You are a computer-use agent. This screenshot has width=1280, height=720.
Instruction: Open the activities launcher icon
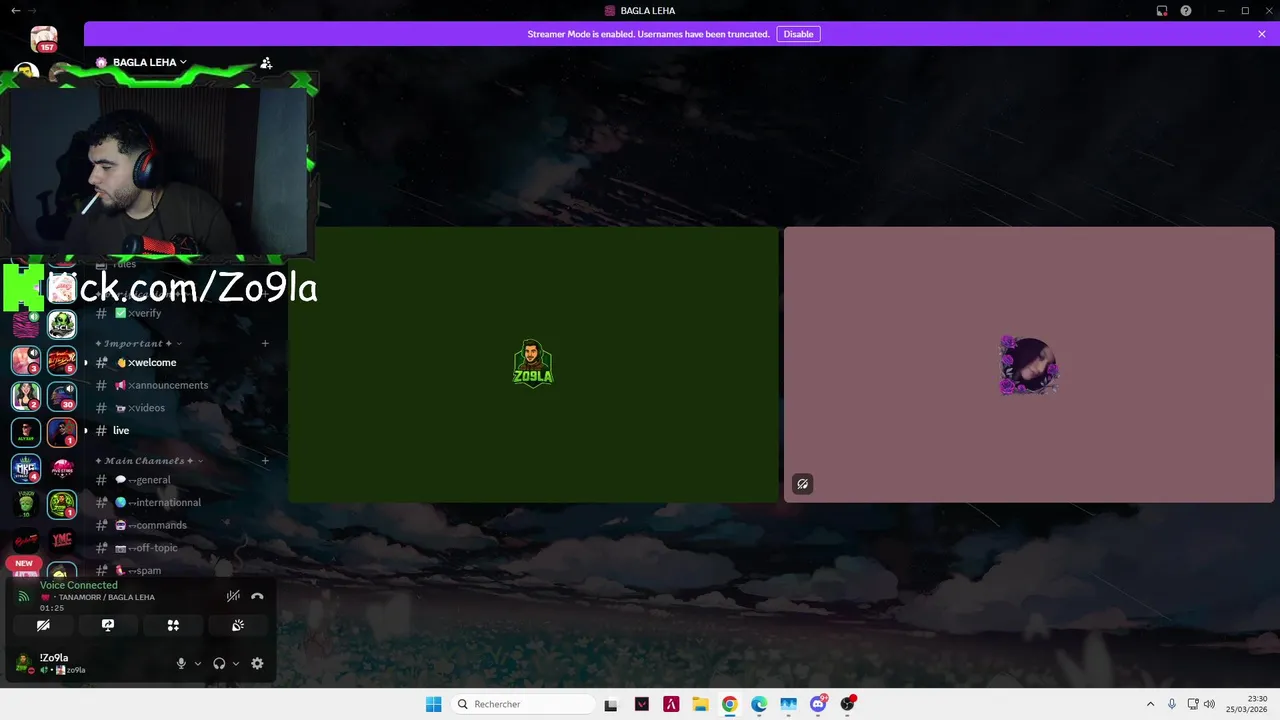[x=173, y=625]
